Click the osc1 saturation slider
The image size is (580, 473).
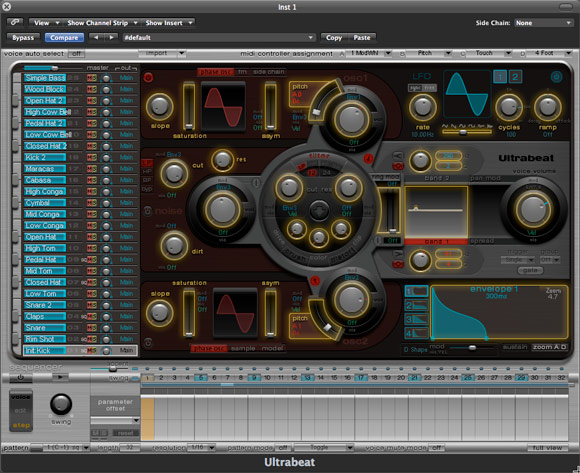189,106
